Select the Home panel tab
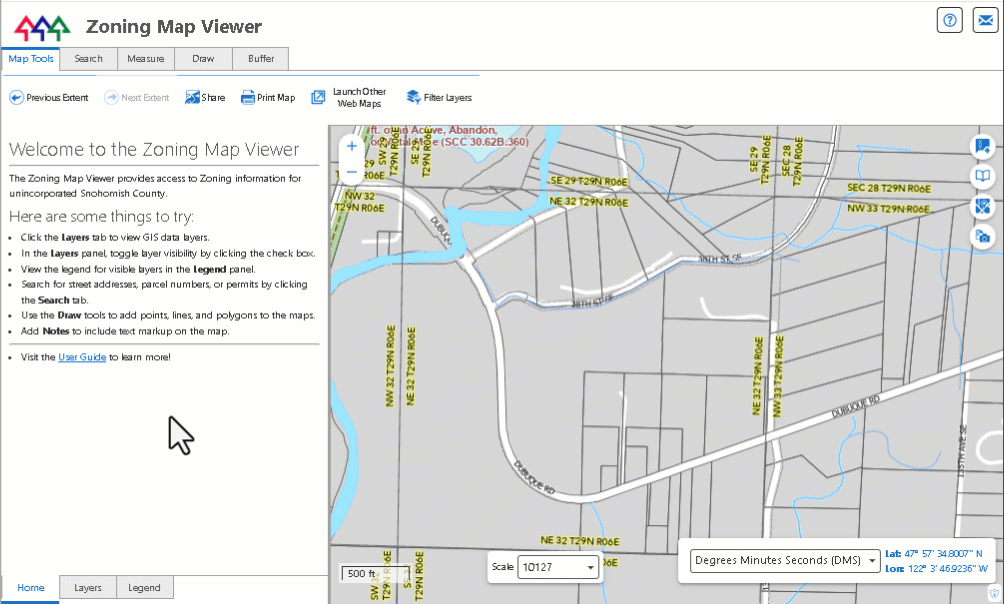Screen dimensions: 1004x604 [31, 588]
